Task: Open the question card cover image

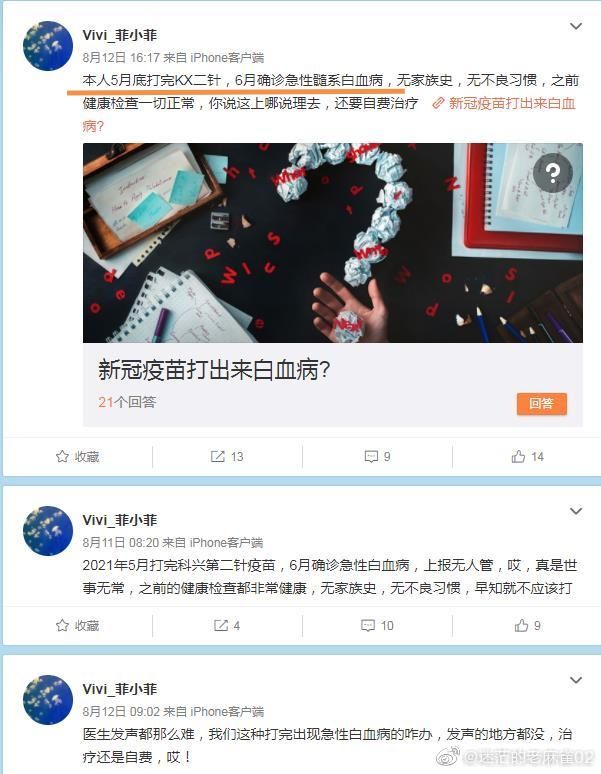Action: 333,243
